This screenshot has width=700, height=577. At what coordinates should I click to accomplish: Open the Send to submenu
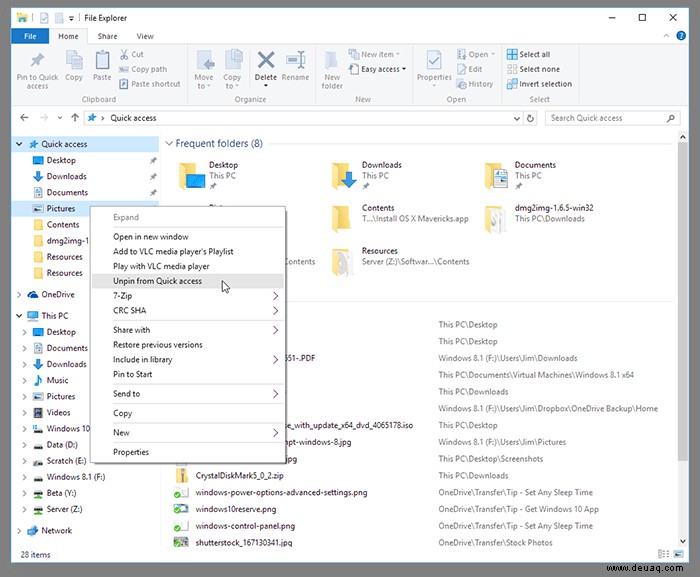pos(188,393)
